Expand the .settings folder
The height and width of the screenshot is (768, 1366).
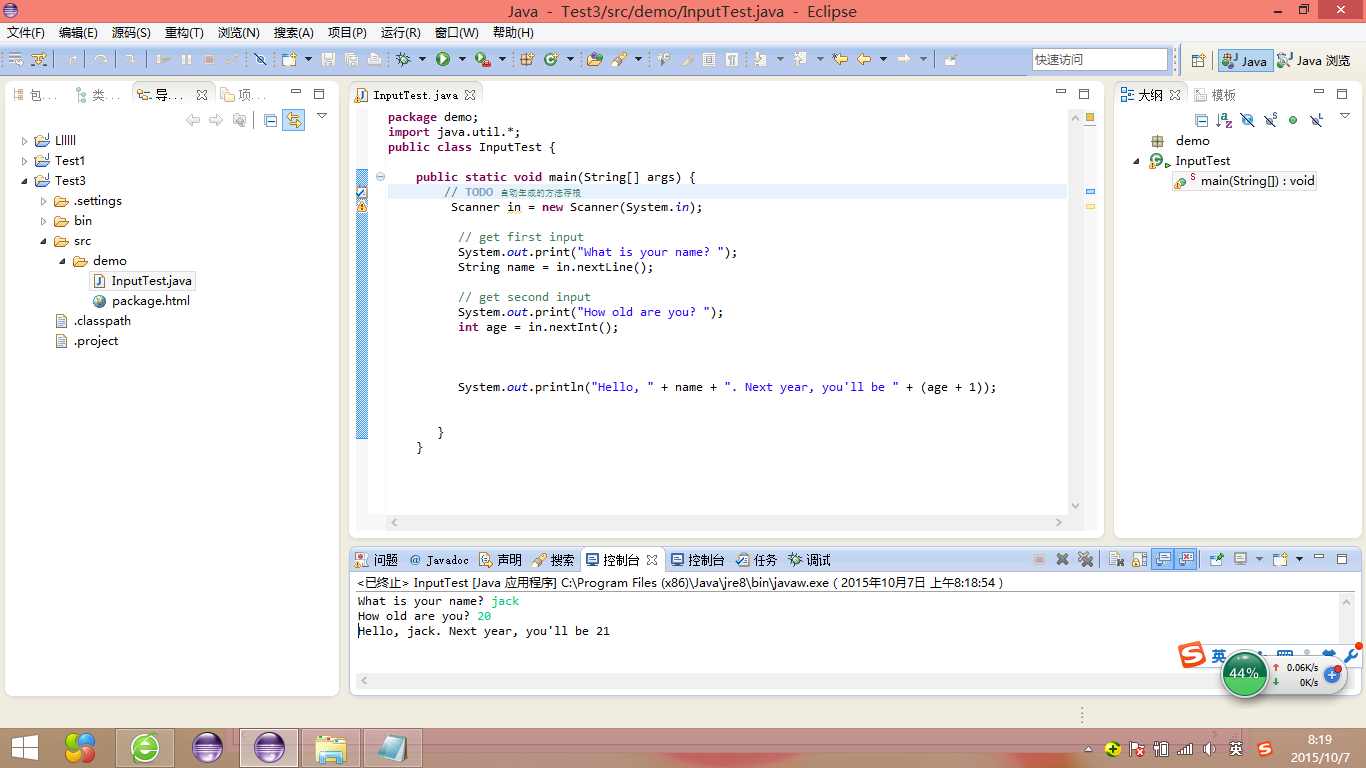(43, 201)
